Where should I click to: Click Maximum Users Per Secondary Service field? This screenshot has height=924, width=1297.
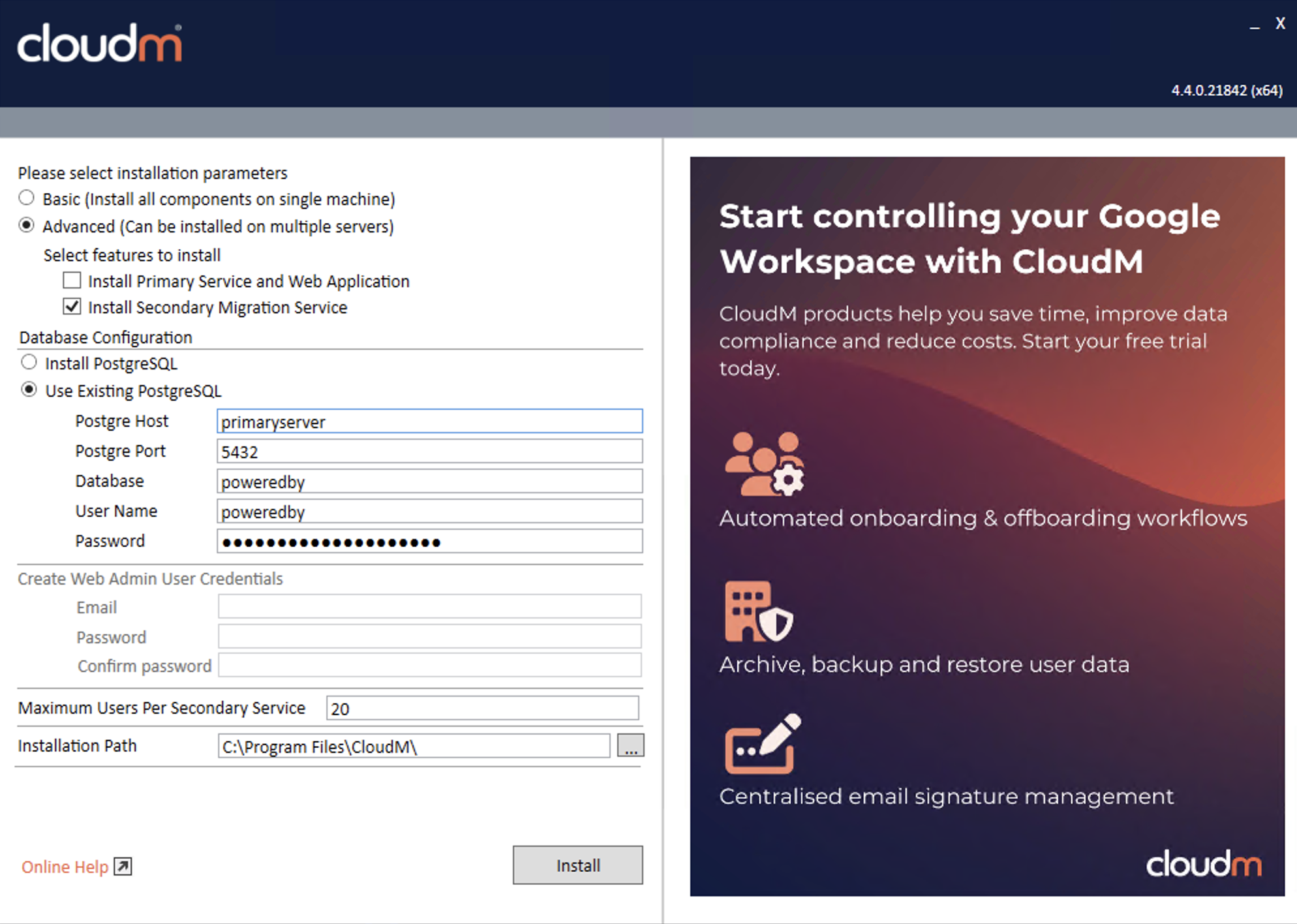482,708
